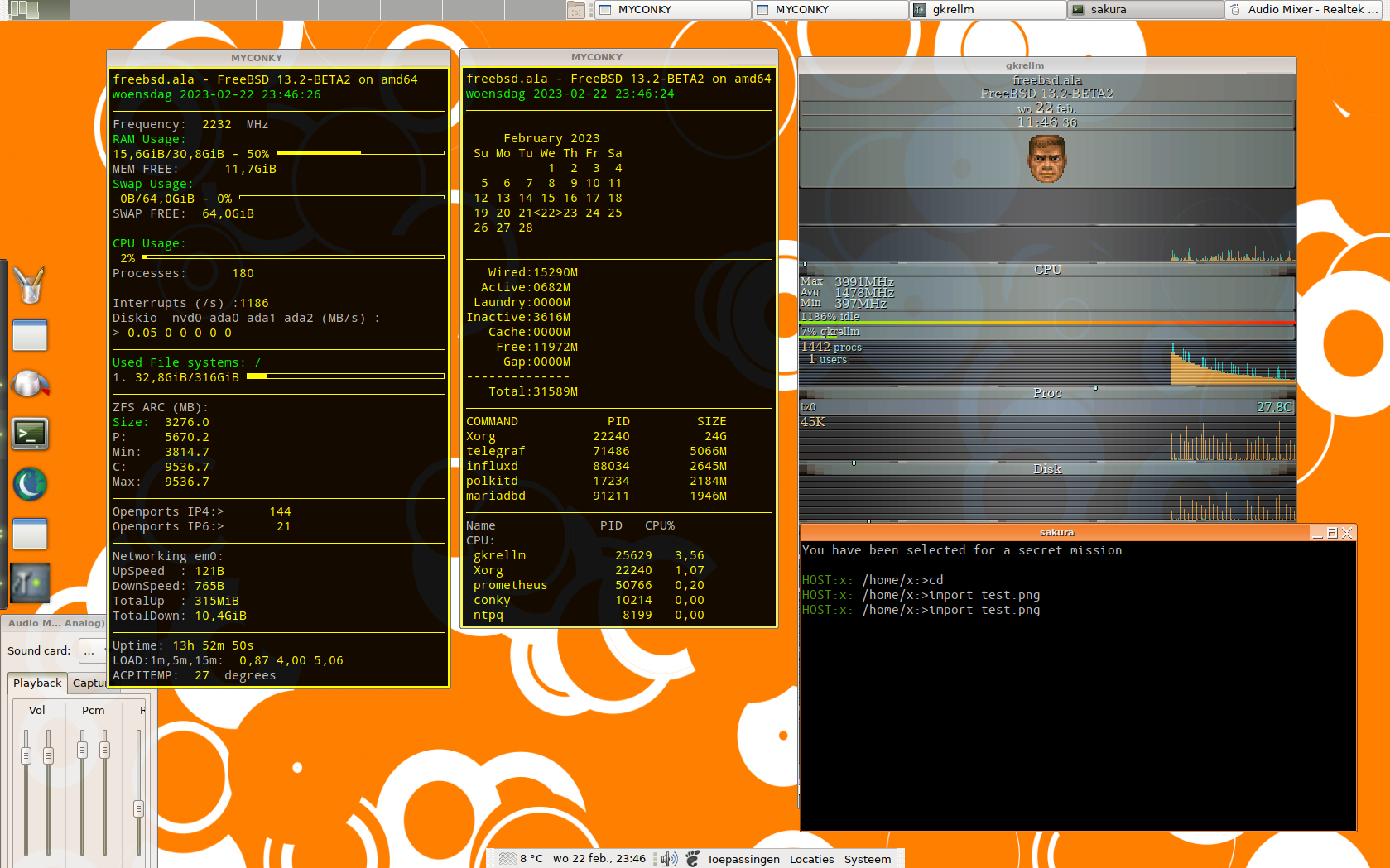Click the GNOME foot logo icon

tap(693, 859)
